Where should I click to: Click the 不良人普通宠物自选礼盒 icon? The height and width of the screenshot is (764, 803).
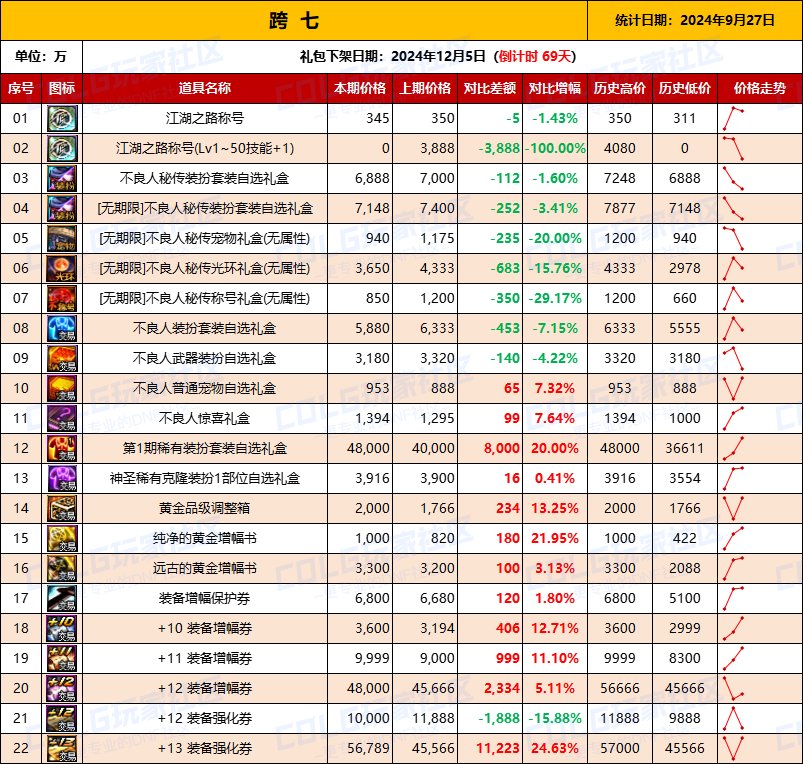tap(62, 388)
